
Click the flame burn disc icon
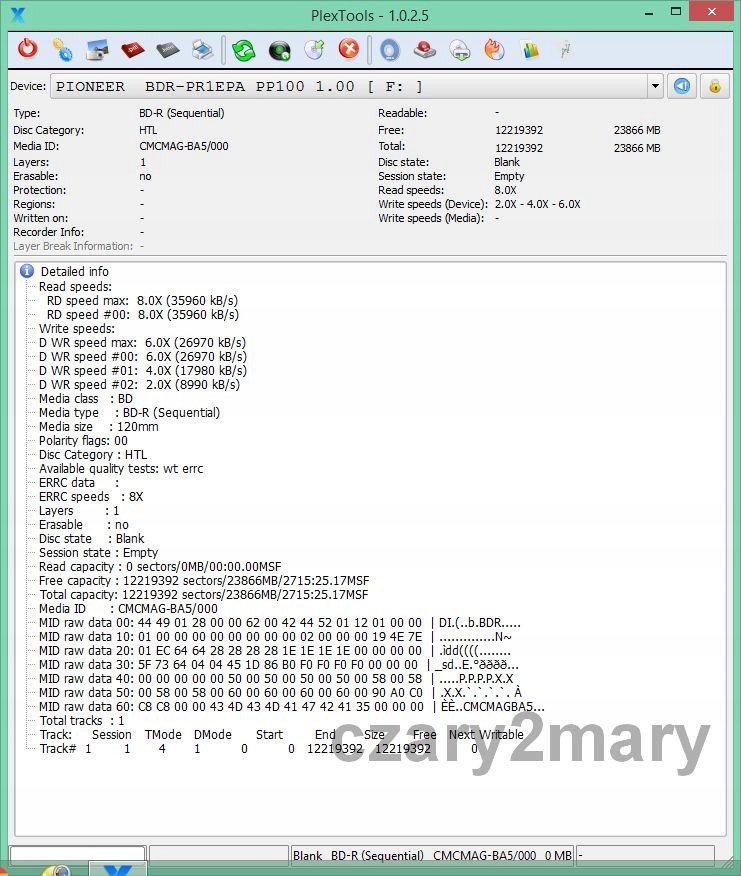[x=494, y=49]
